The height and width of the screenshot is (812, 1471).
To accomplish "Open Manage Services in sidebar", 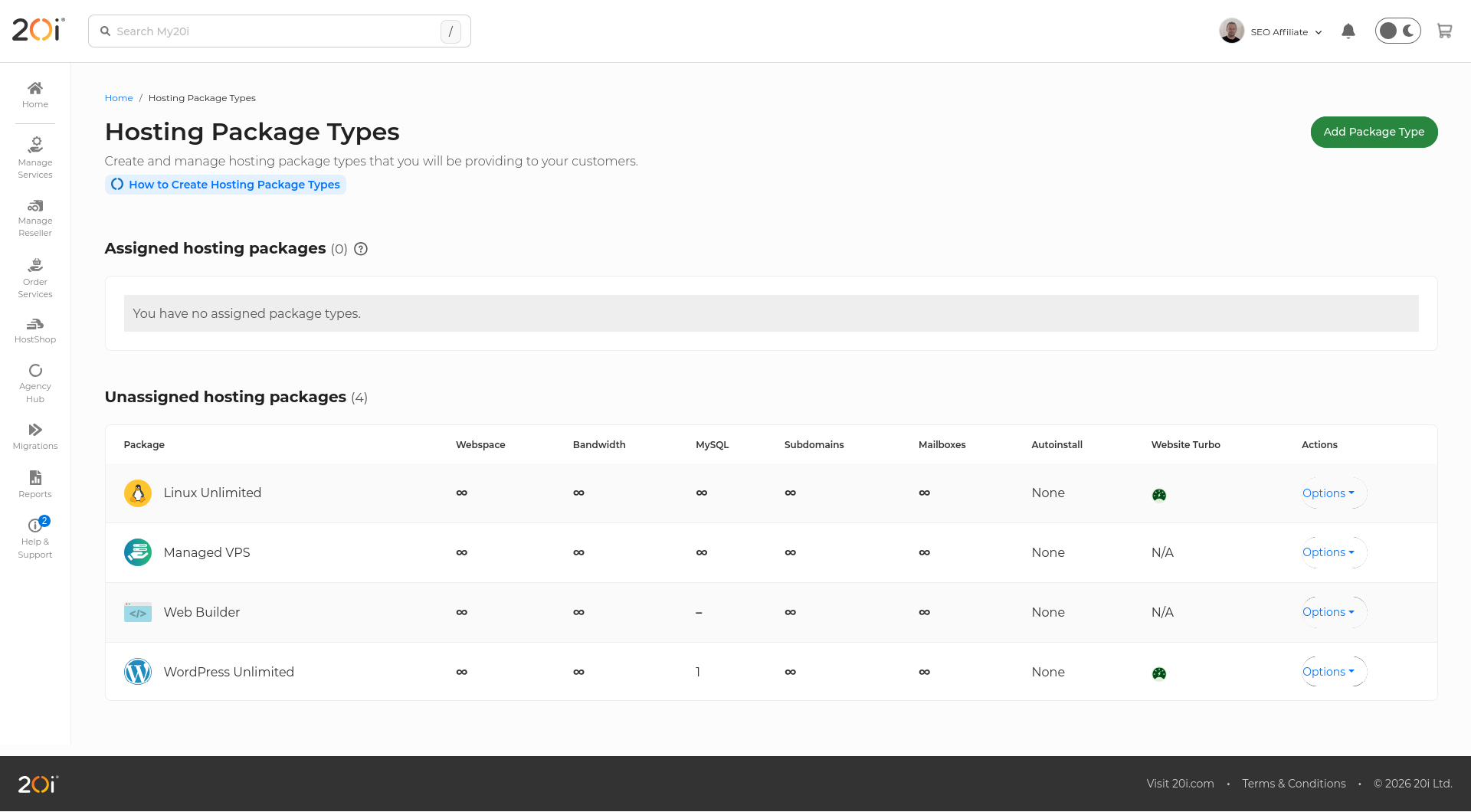I will tap(35, 158).
